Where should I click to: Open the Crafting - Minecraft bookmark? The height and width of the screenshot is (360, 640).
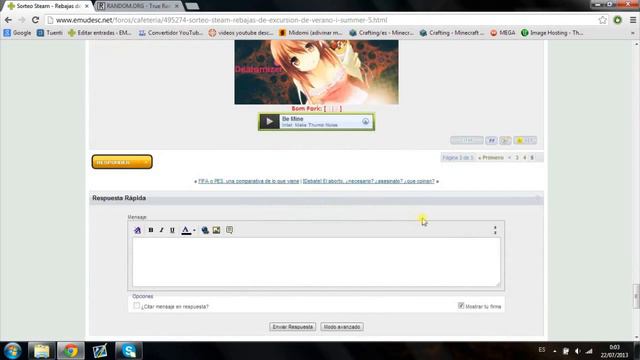coord(451,33)
